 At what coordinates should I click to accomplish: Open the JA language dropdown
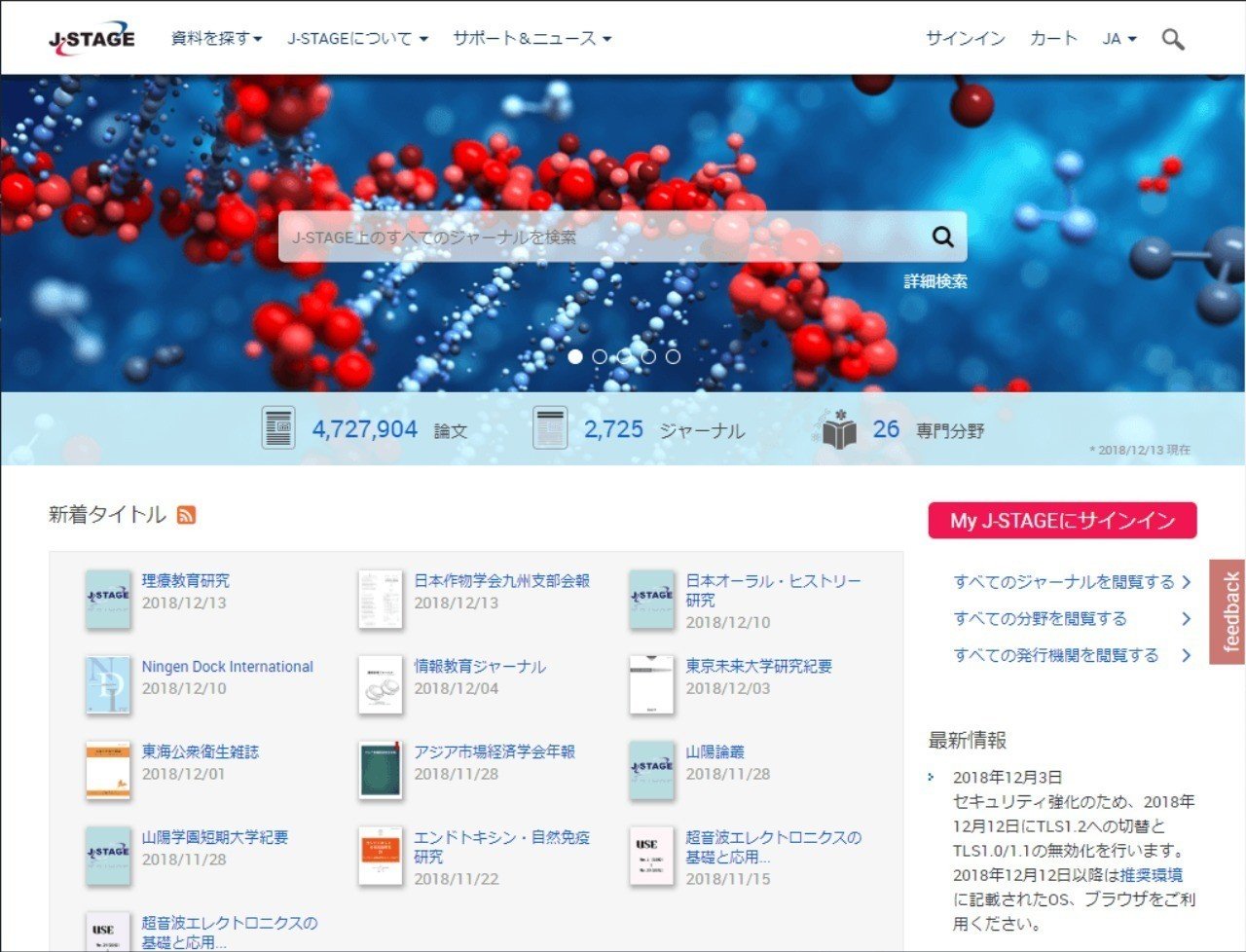pyautogui.click(x=1119, y=39)
